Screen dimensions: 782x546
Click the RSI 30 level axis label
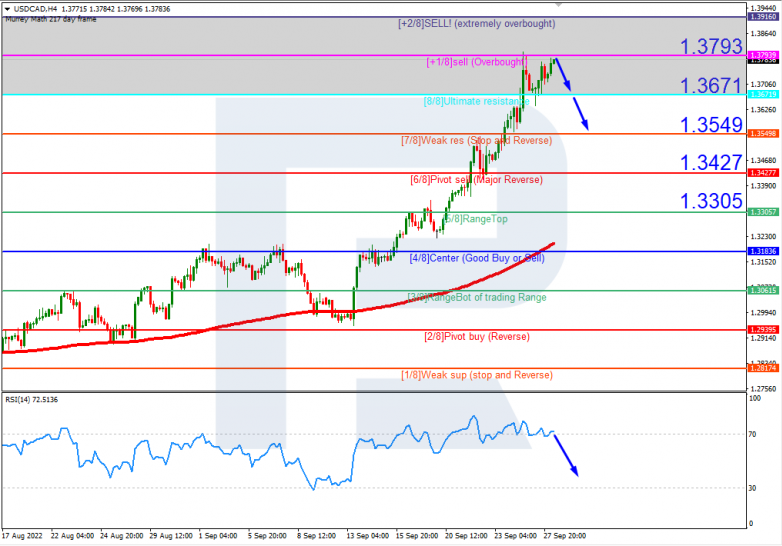[x=753, y=488]
